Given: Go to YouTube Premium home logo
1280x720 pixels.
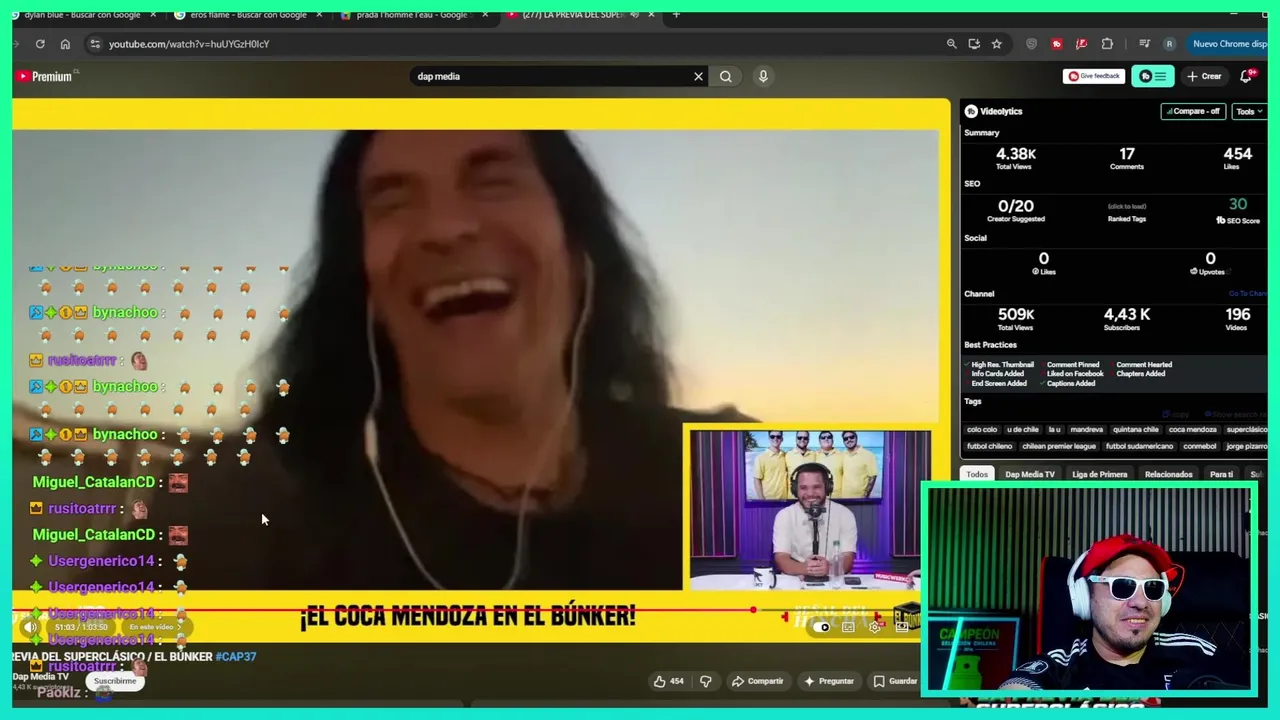Looking at the screenshot, I should pos(44,76).
